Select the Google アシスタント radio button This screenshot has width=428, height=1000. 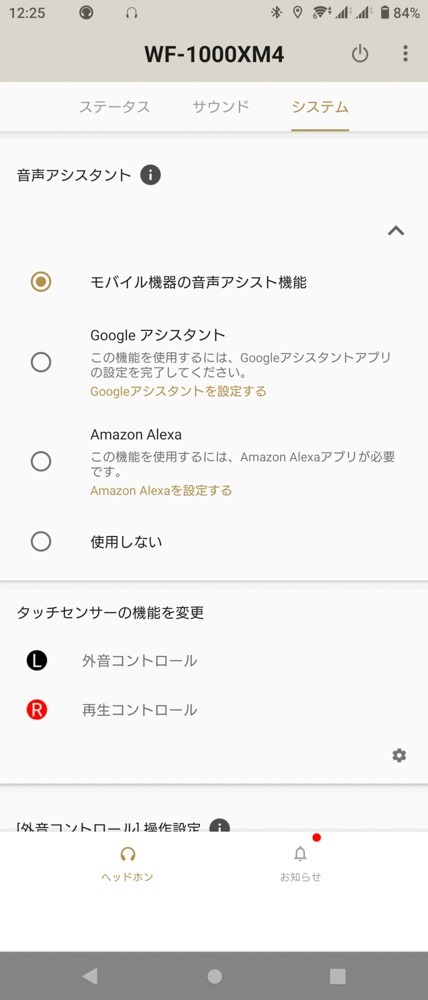coord(41,362)
